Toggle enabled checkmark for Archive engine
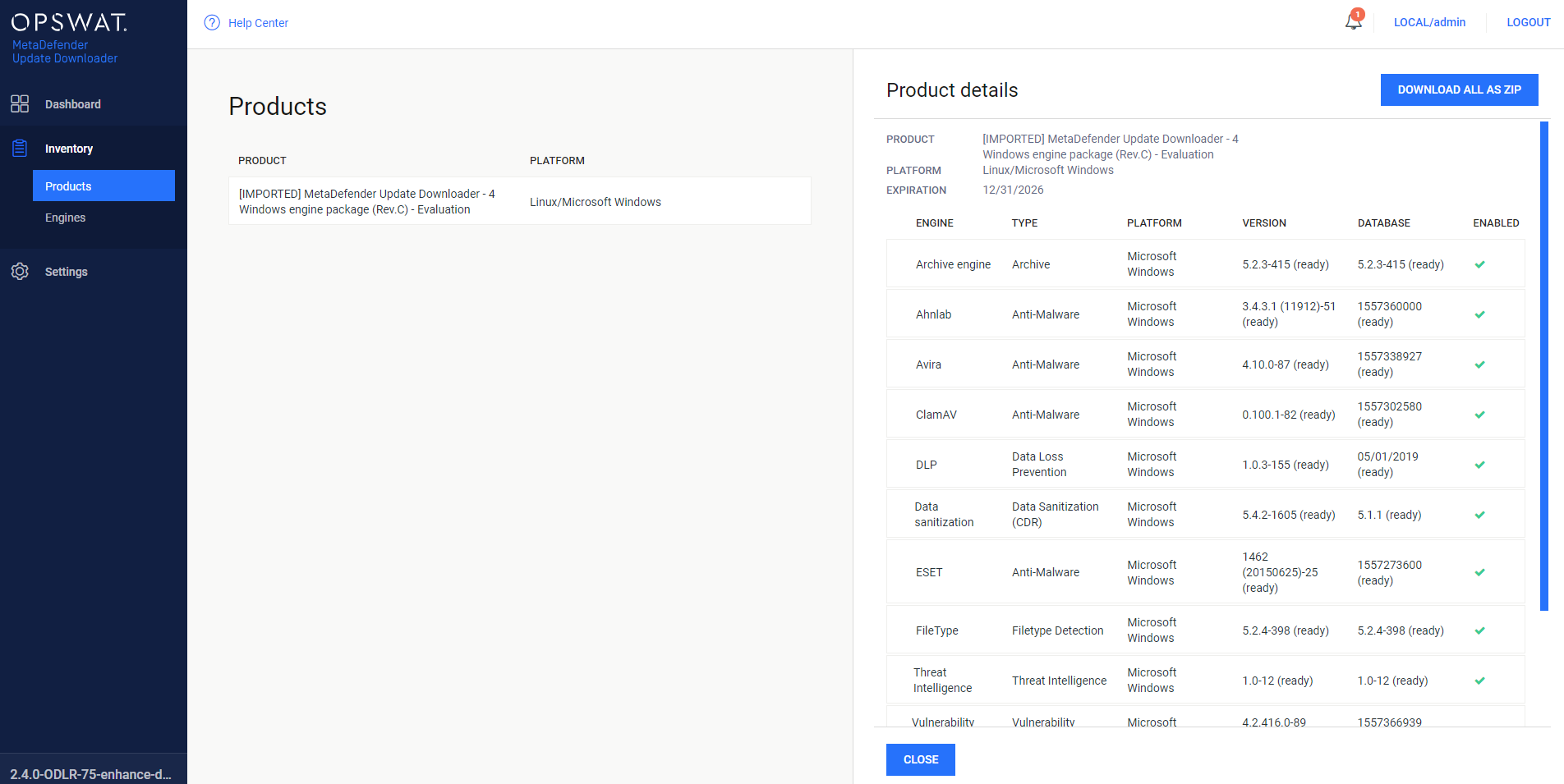 point(1479,264)
